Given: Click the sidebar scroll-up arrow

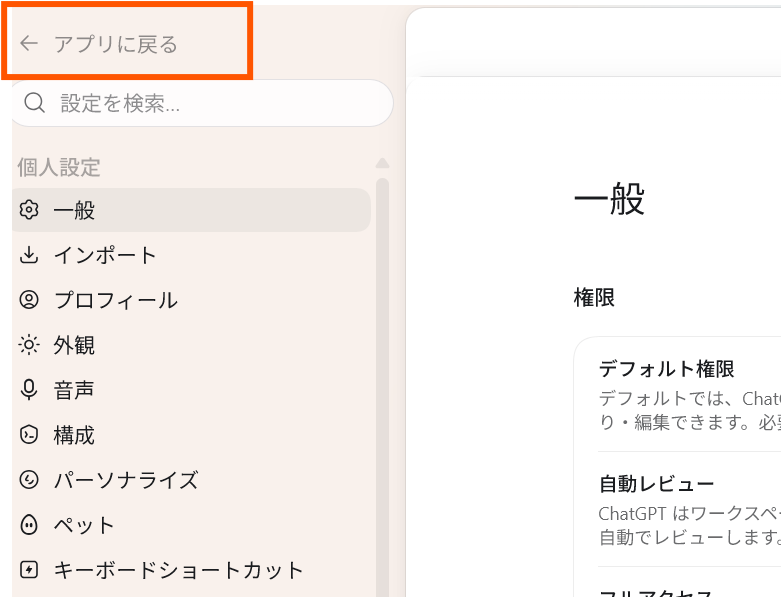Looking at the screenshot, I should [x=382, y=163].
